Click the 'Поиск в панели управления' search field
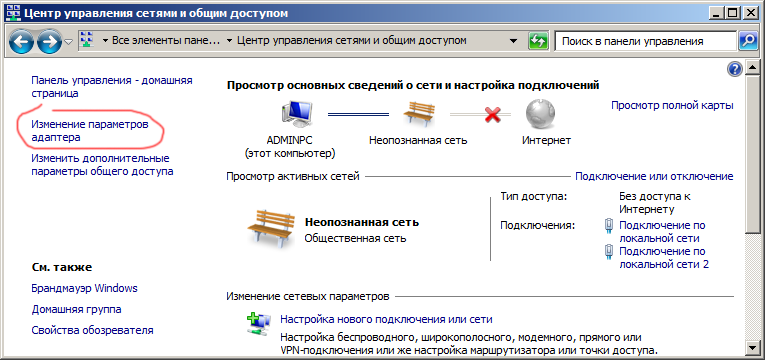765x360 pixels. coord(645,41)
